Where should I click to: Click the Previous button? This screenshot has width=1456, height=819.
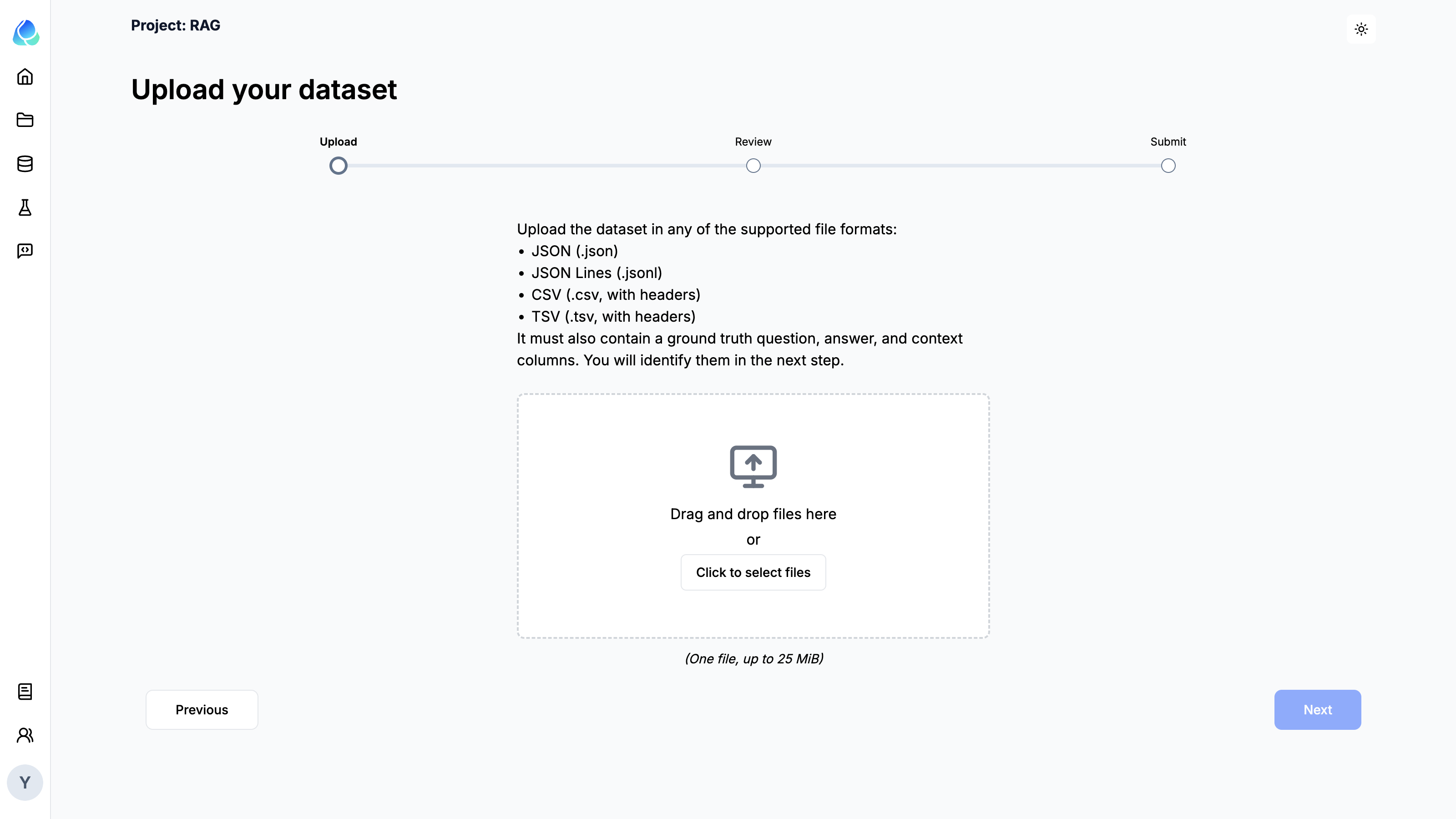pos(201,710)
